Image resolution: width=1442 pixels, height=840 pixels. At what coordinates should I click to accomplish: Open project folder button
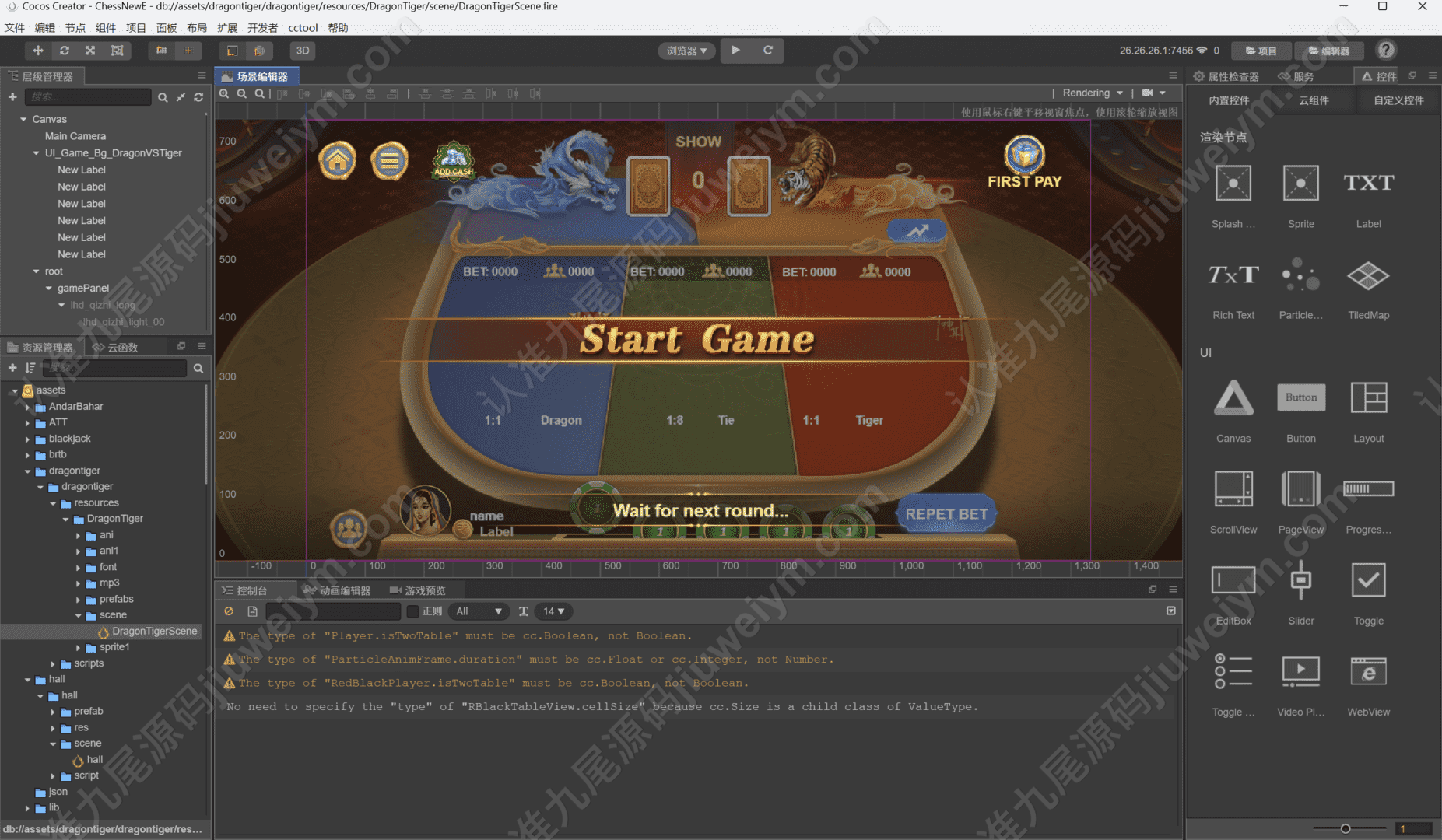1261,51
